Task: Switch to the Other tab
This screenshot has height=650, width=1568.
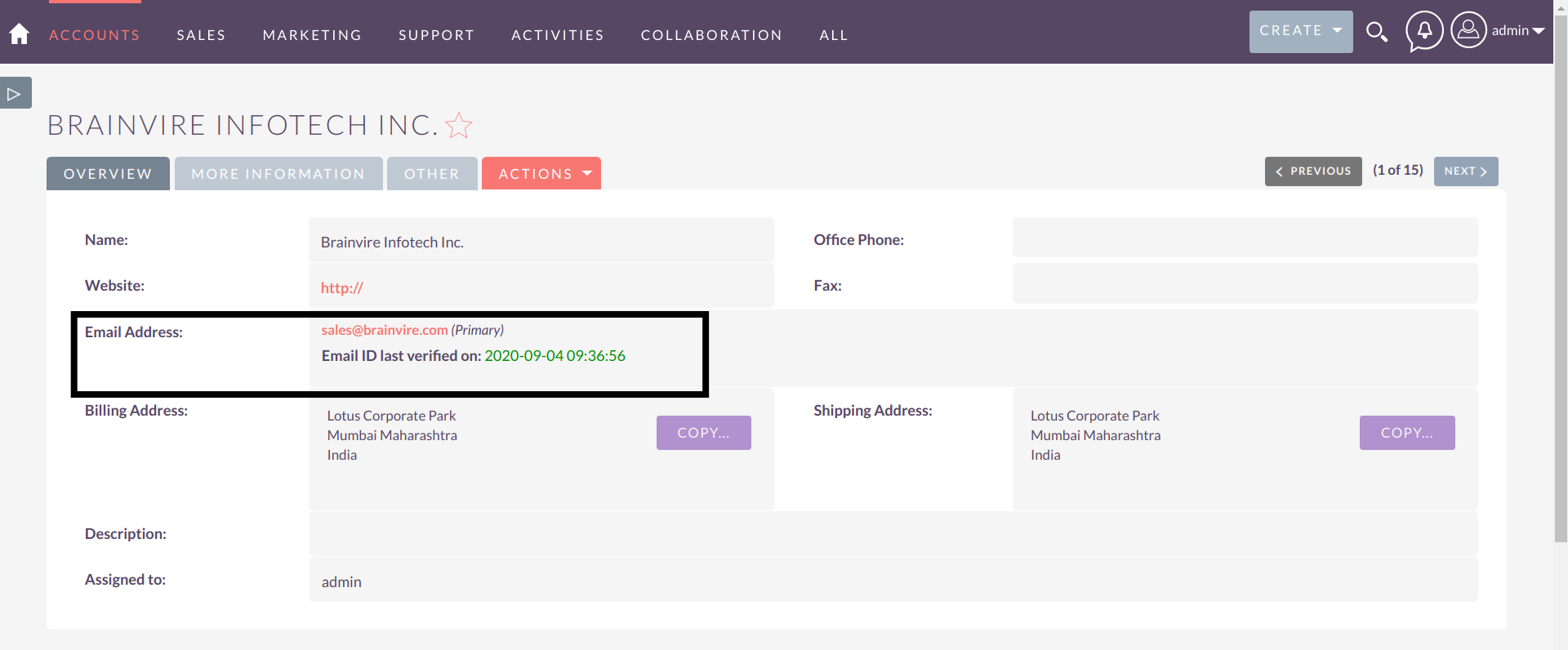Action: point(432,173)
